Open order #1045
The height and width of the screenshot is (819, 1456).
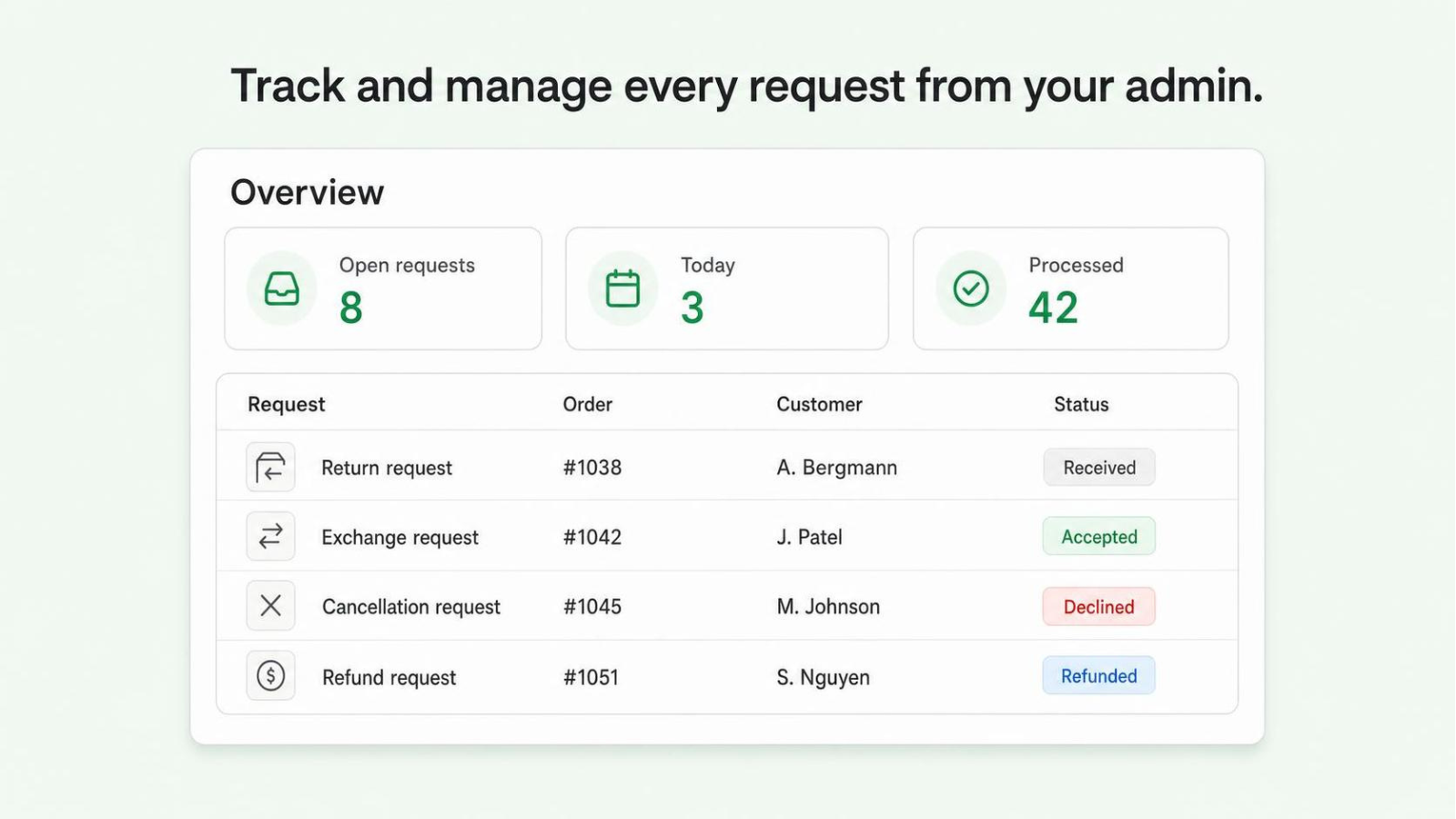(x=592, y=606)
